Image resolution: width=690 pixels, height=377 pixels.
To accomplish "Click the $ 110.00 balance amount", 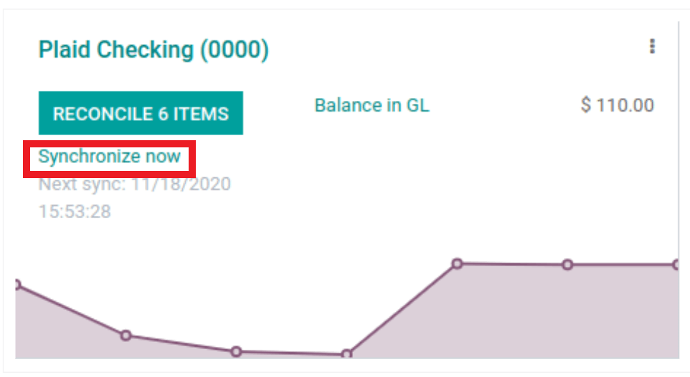I will [x=617, y=106].
